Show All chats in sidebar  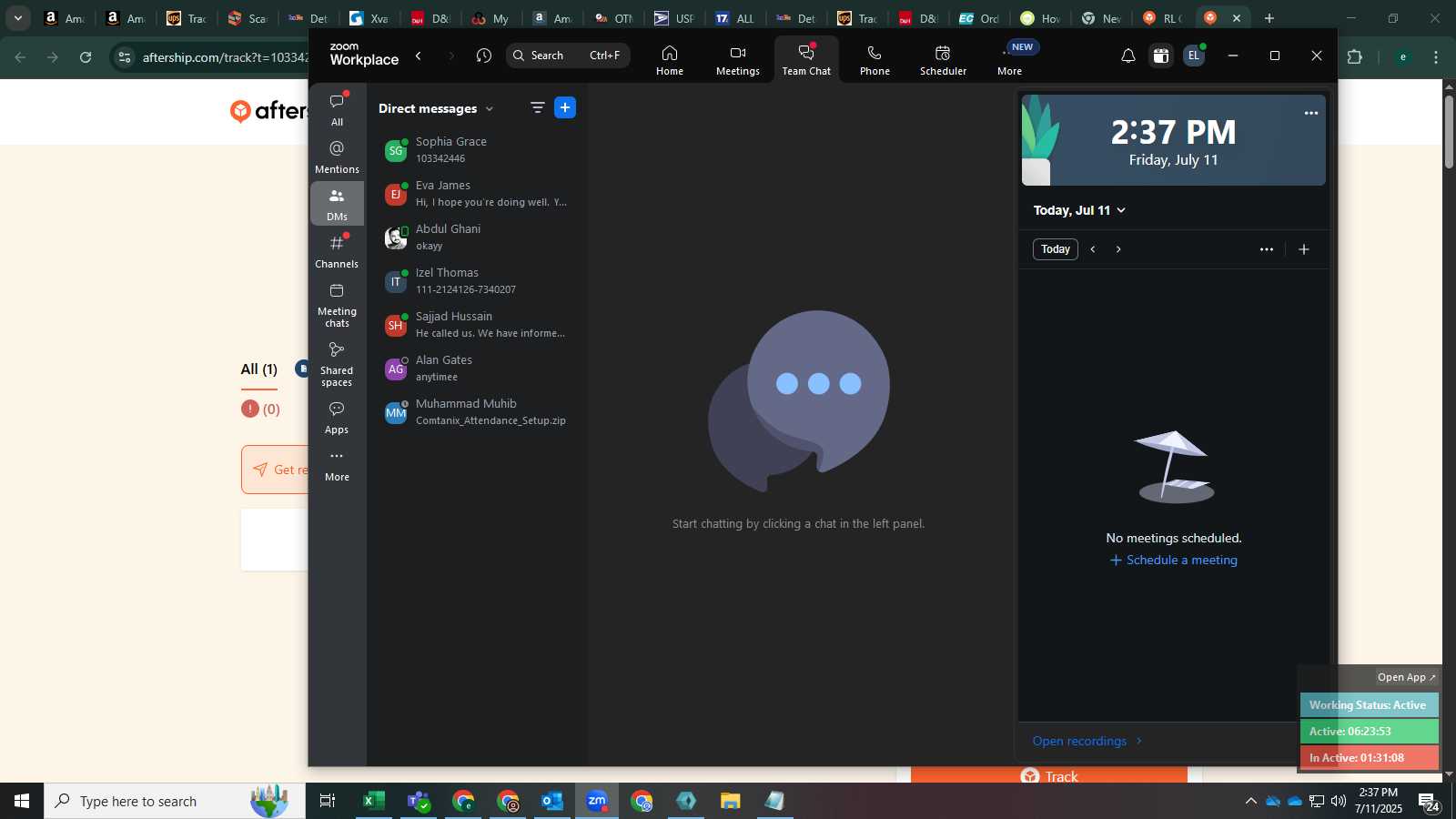click(x=337, y=109)
